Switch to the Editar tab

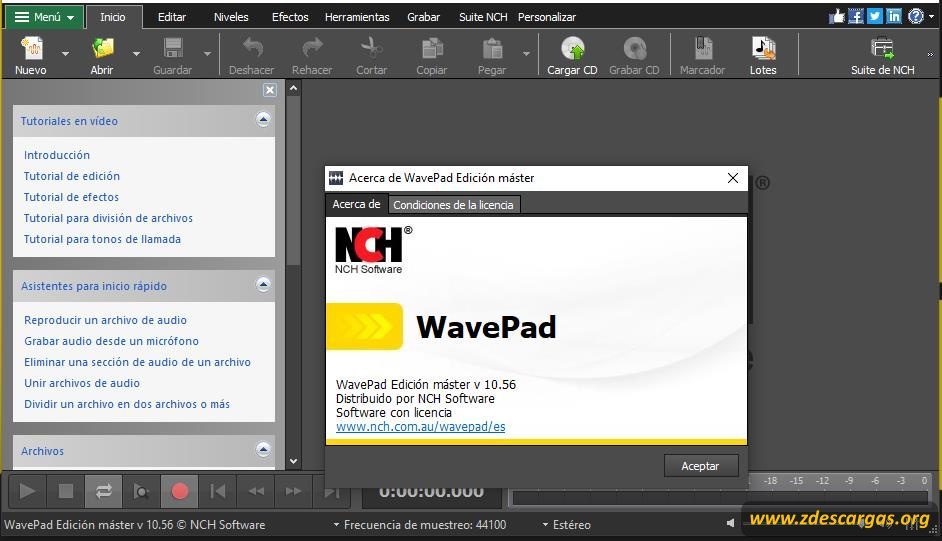[172, 17]
